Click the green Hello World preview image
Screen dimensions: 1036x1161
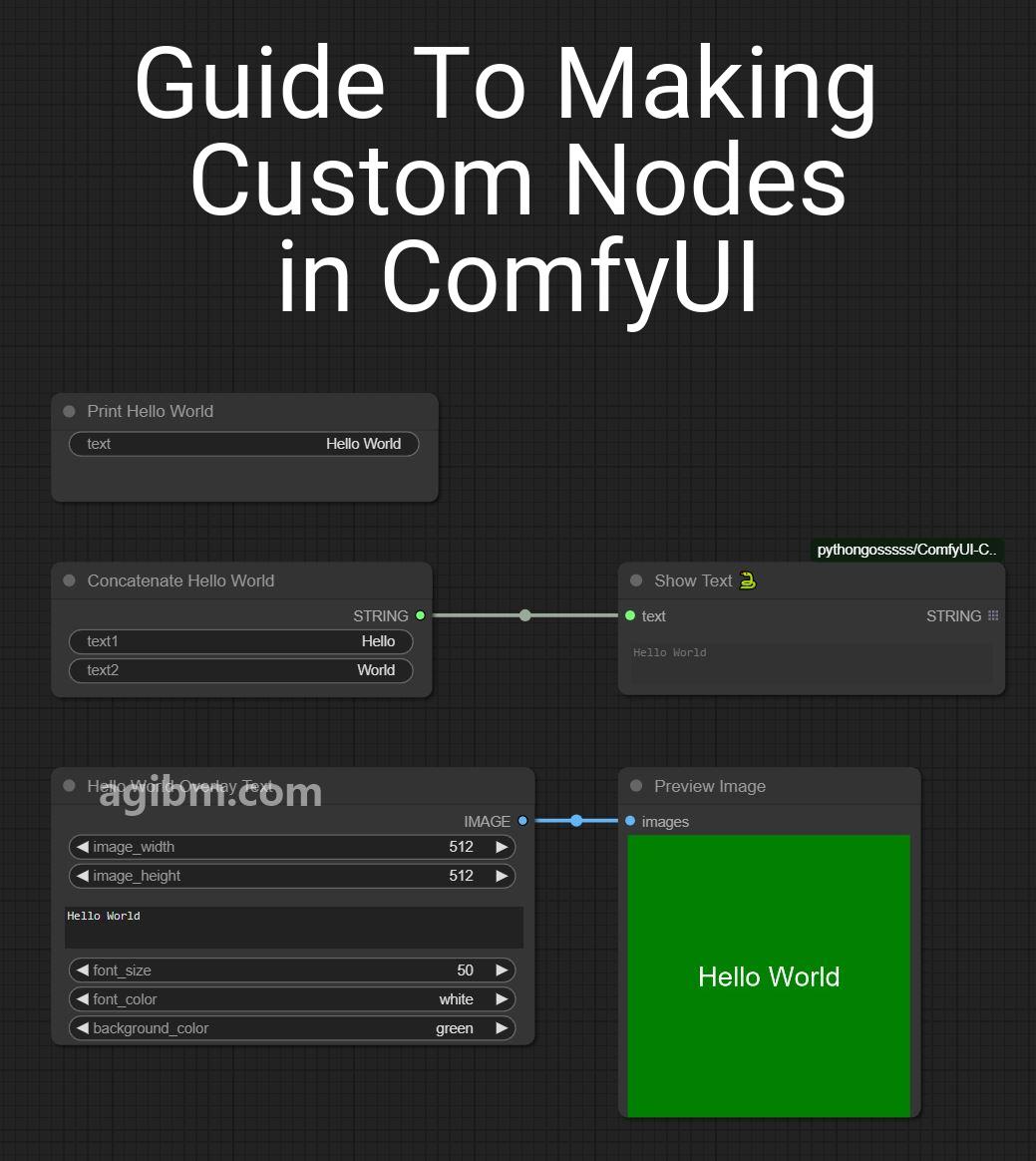(769, 975)
